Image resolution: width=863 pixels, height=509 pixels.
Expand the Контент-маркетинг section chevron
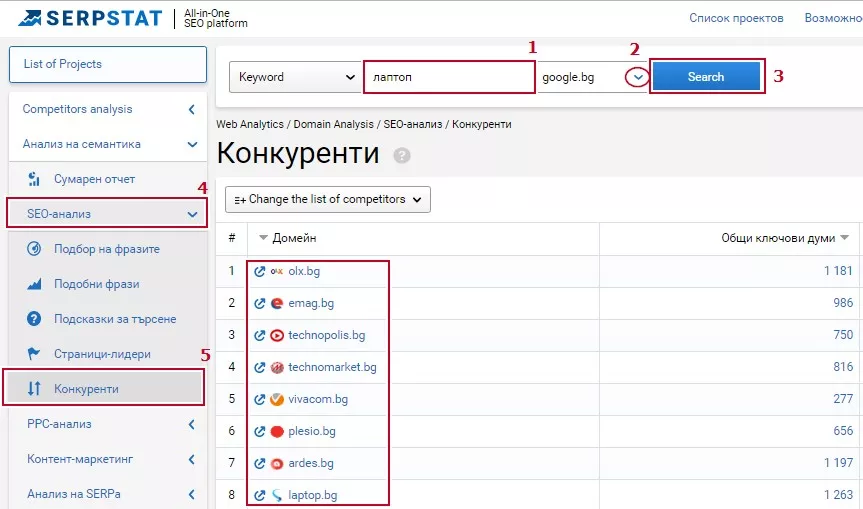[x=192, y=459]
